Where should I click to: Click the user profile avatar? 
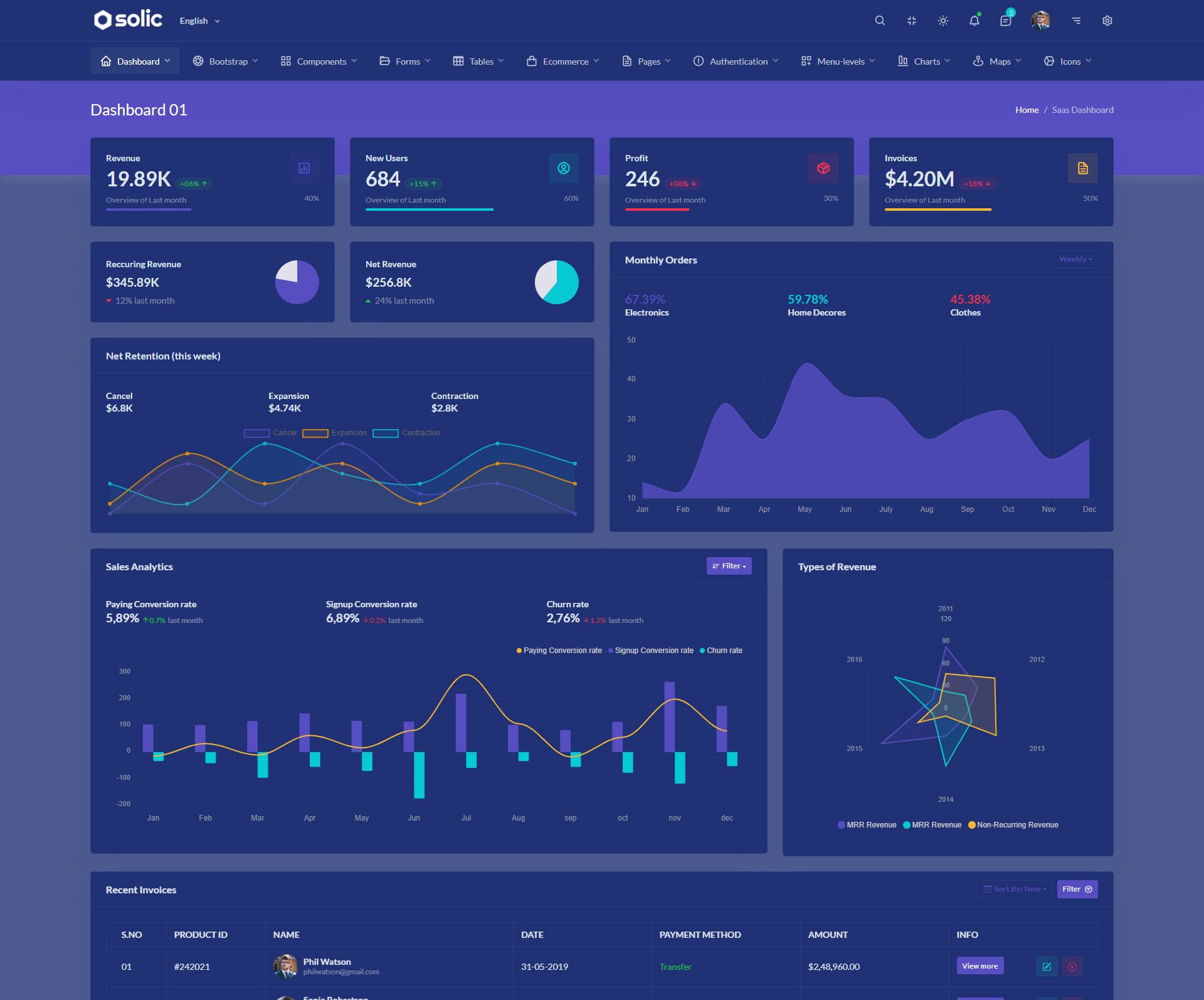point(1040,21)
